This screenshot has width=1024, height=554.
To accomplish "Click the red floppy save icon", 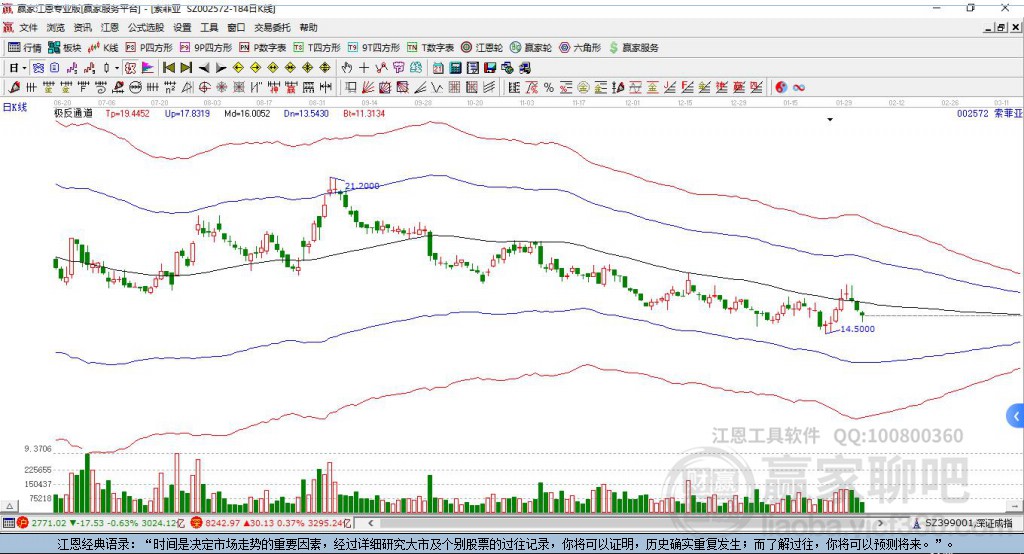I will click(x=490, y=68).
